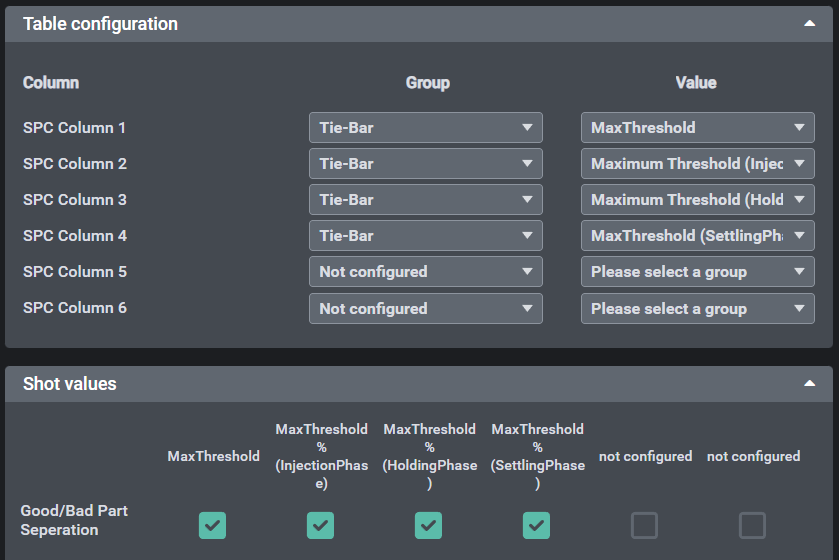
Task: Uncheck the MaxThreshold Good/Bad Part checkbox
Action: point(212,525)
